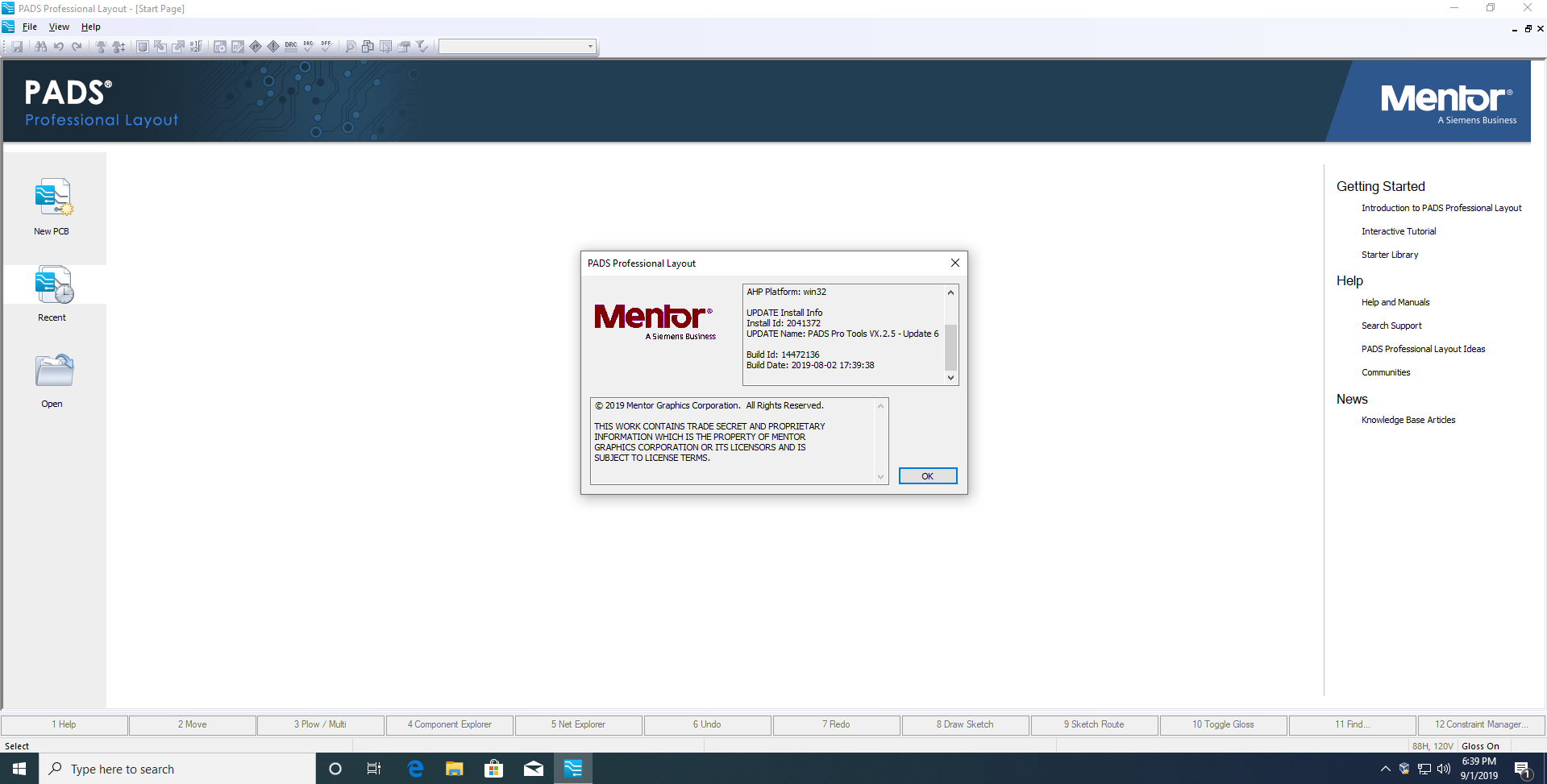Click the version info scroll down arrow

950,377
